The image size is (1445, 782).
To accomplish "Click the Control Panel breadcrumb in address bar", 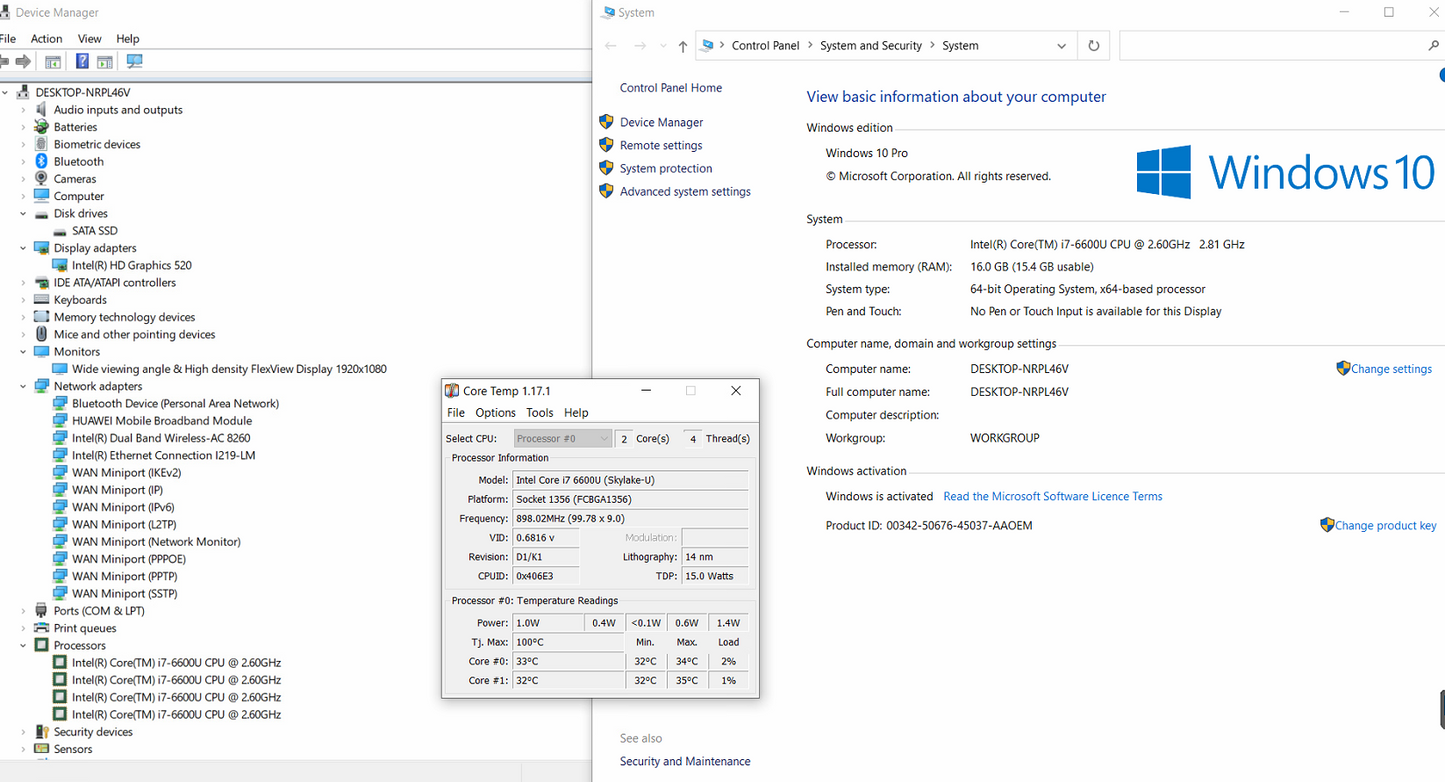I will click(766, 46).
